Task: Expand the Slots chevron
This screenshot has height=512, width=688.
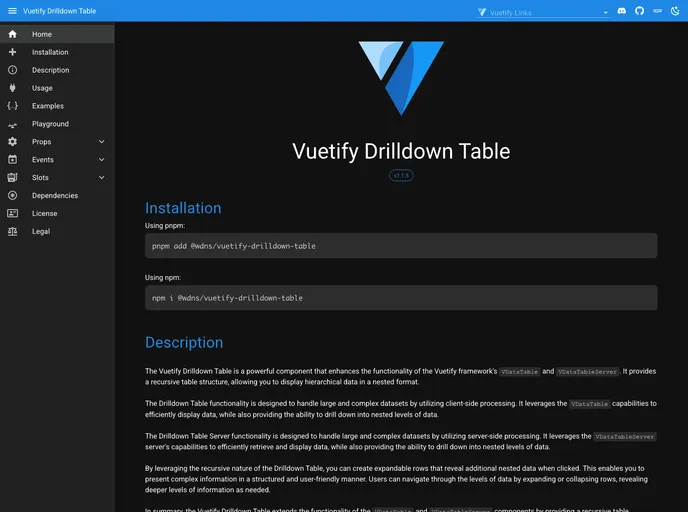Action: (x=102, y=178)
